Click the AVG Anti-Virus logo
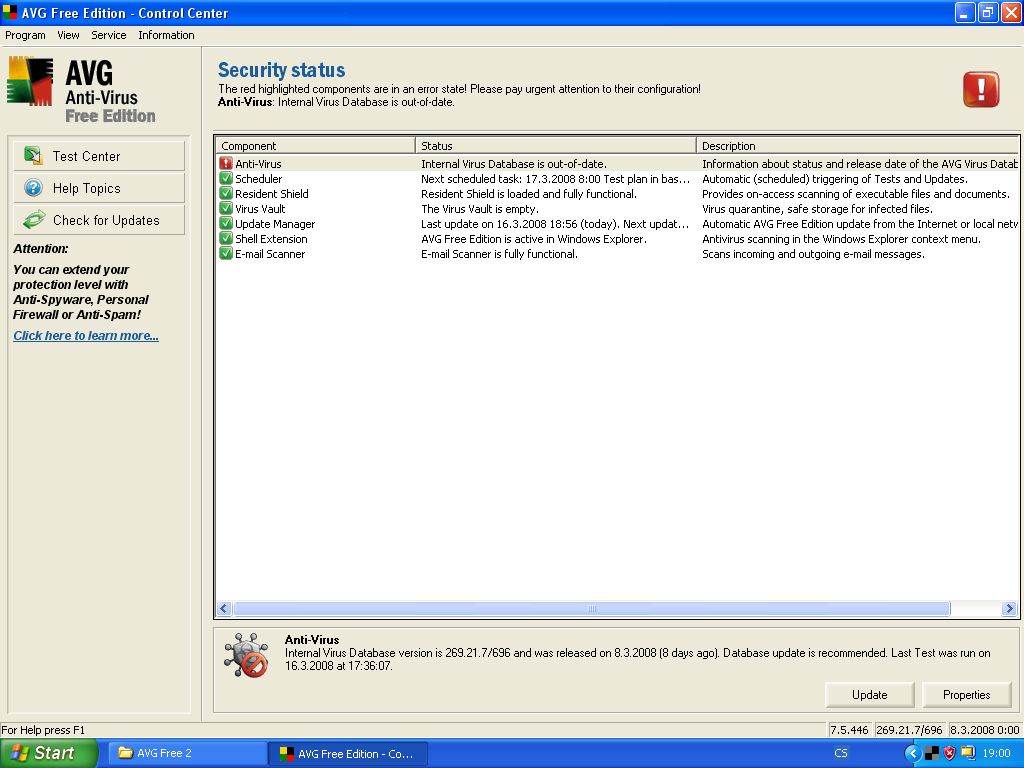This screenshot has height=768, width=1024. [82, 90]
